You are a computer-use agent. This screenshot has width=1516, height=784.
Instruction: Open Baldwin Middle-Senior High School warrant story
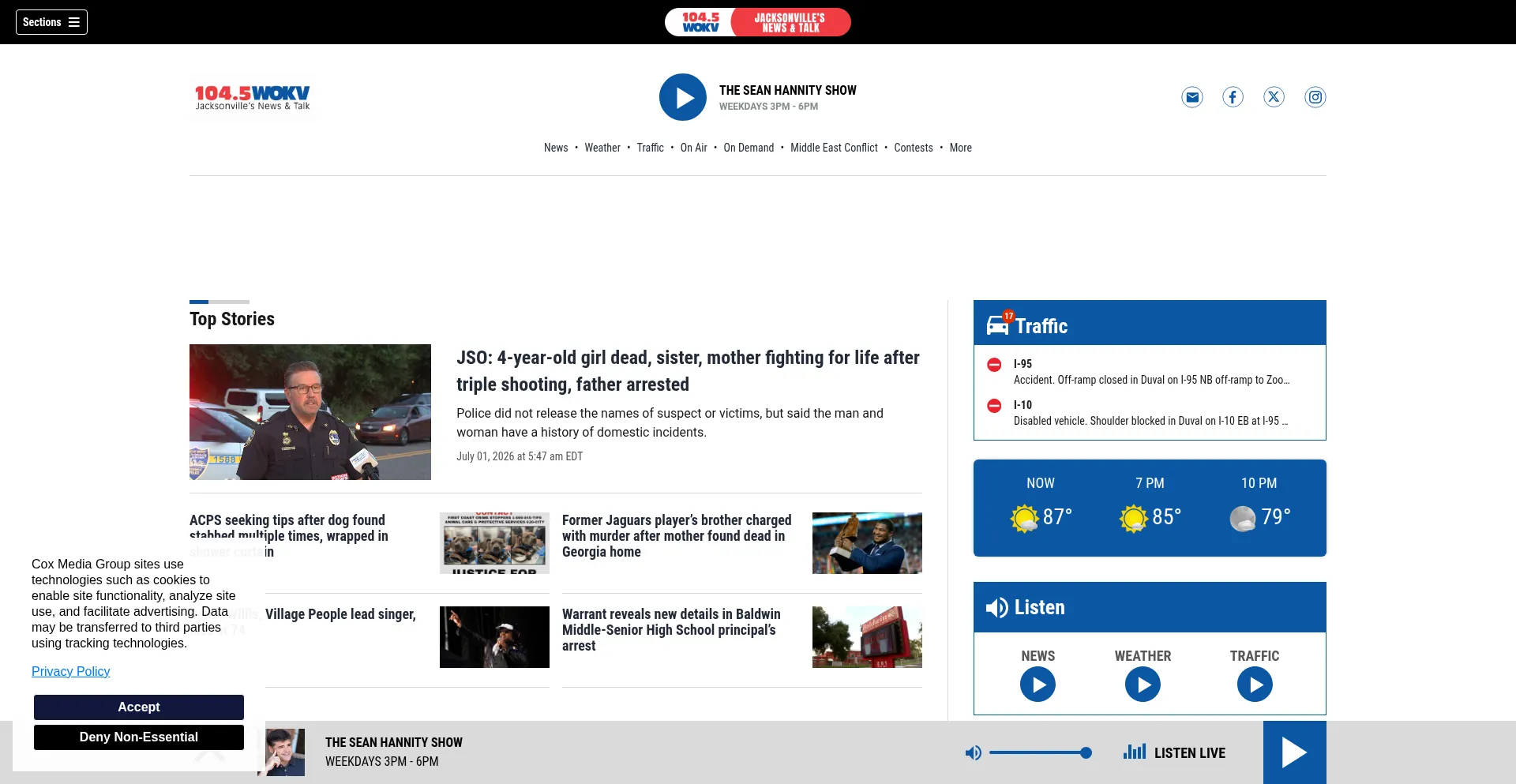[x=671, y=630]
